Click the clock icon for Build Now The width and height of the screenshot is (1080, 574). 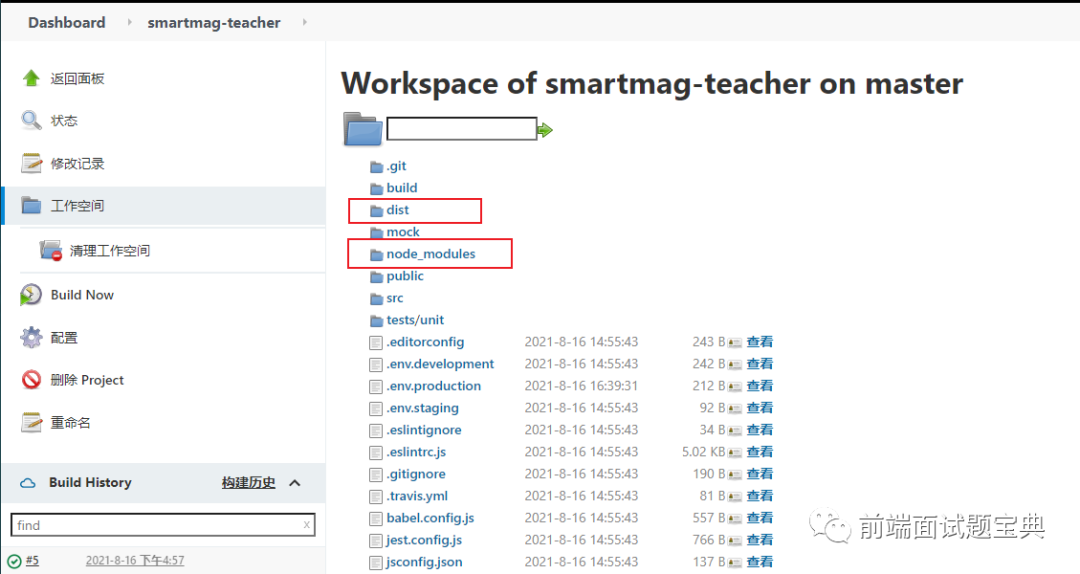31,295
